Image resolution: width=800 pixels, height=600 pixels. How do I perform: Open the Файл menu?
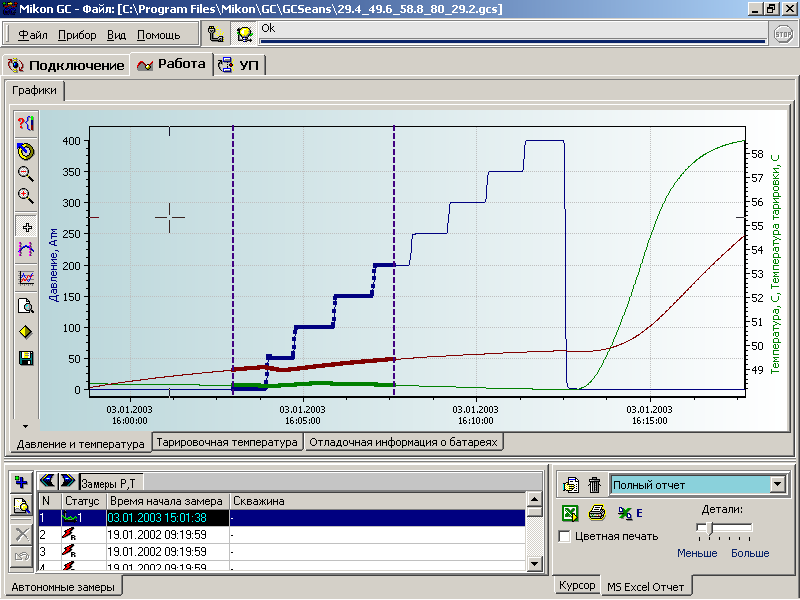coord(32,35)
